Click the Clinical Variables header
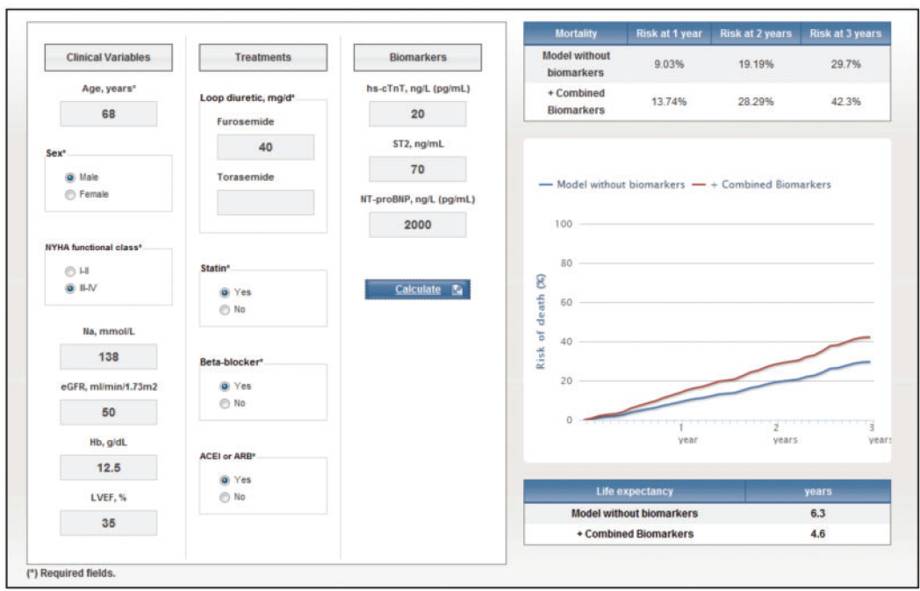This screenshot has height=591, width=920. tap(108, 57)
